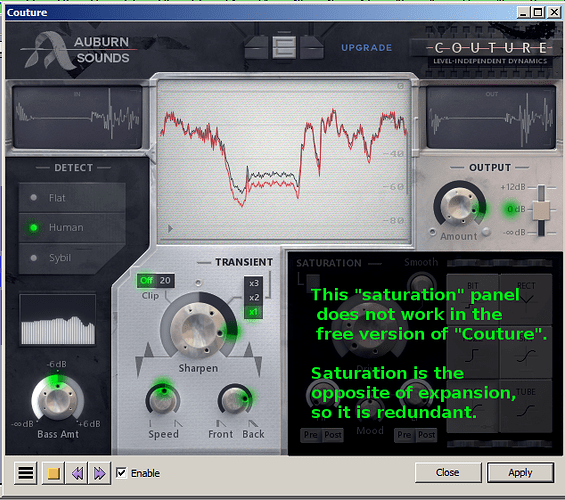Click the Speed knob
This screenshot has height=500, width=565.
[163, 400]
